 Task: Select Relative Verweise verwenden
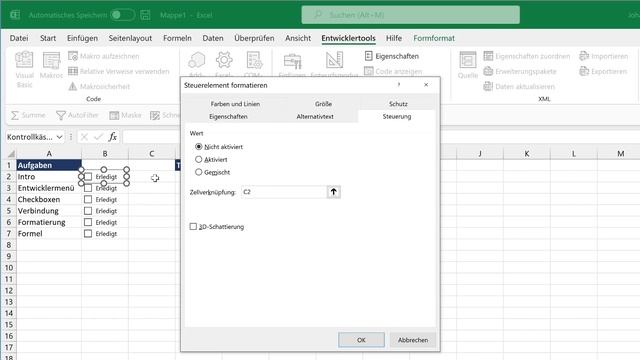[x=119, y=71]
